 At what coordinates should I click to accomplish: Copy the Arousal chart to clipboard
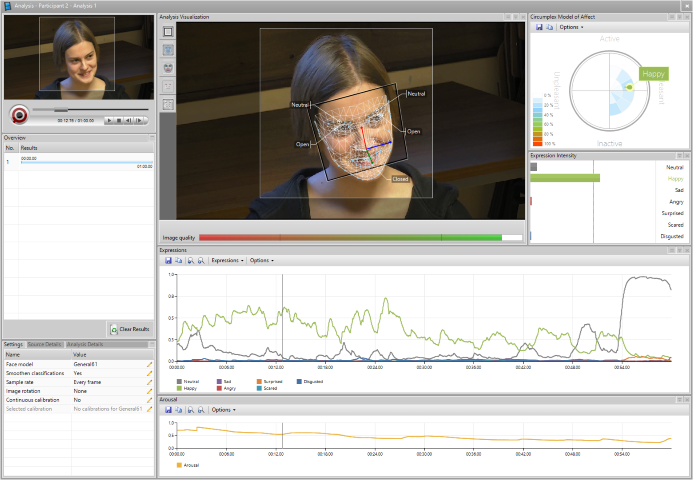(x=179, y=410)
